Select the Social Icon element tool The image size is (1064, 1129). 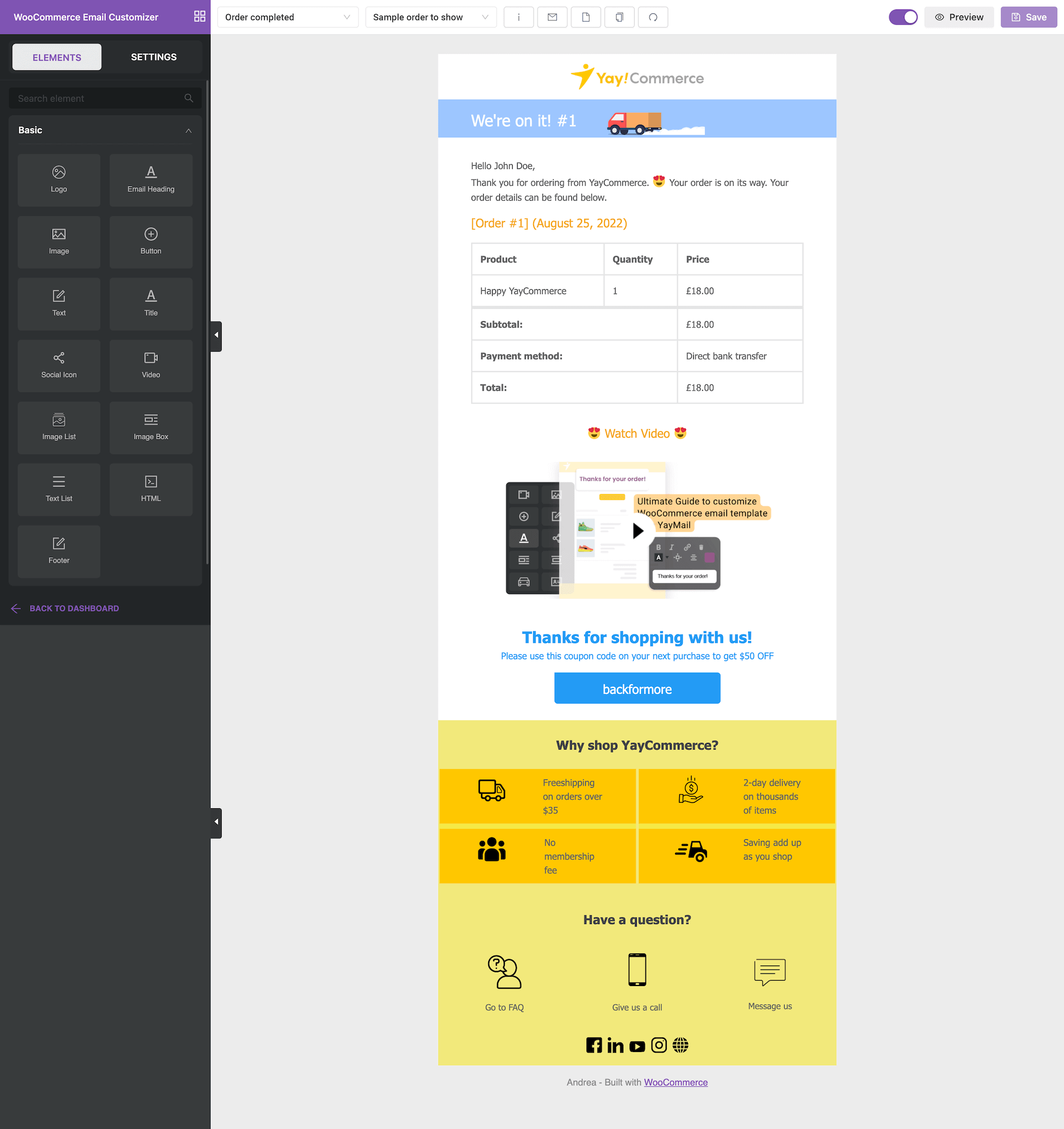[x=59, y=365]
